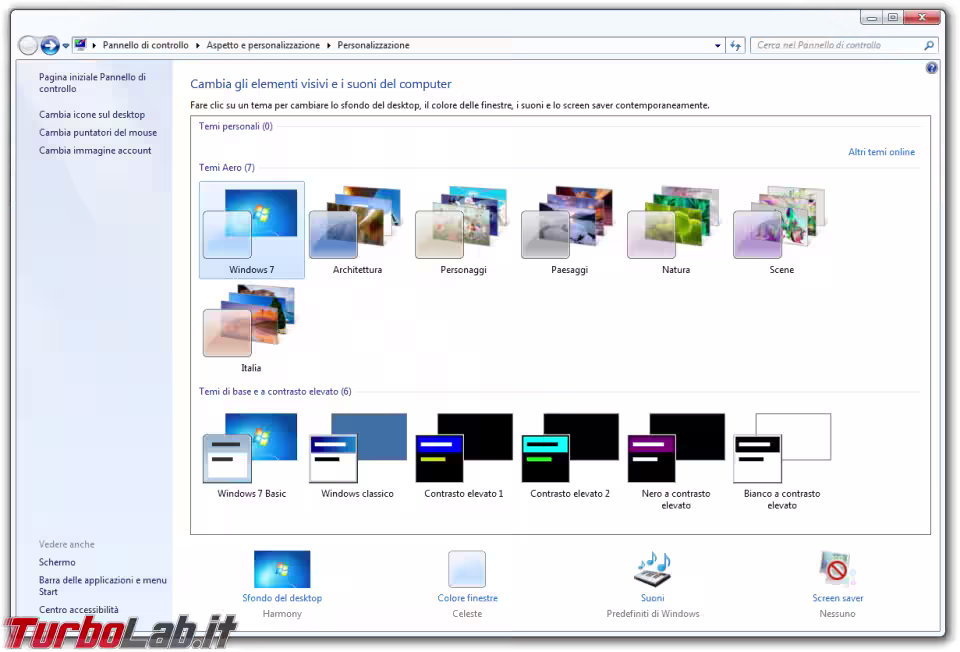Refresh the page via address bar button

tap(735, 45)
